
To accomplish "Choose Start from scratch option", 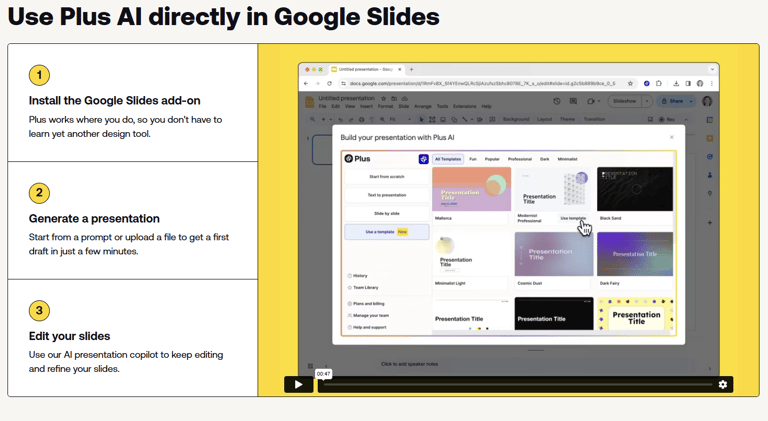I will [x=387, y=177].
